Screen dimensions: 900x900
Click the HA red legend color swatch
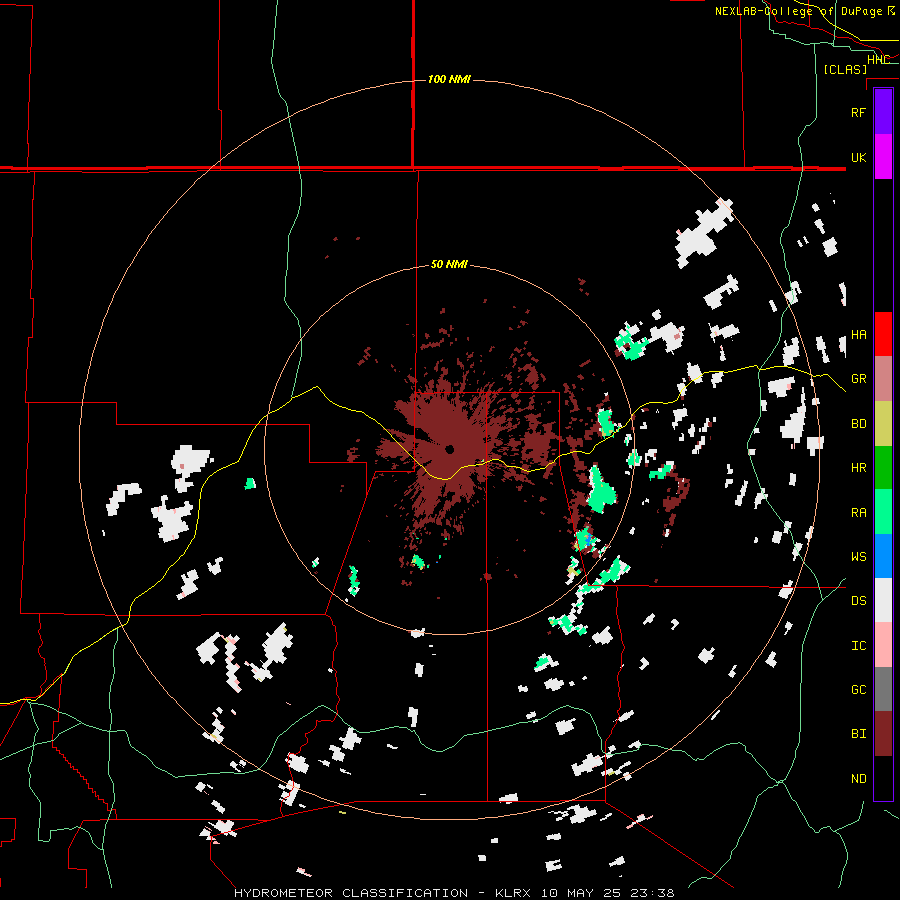tap(883, 334)
